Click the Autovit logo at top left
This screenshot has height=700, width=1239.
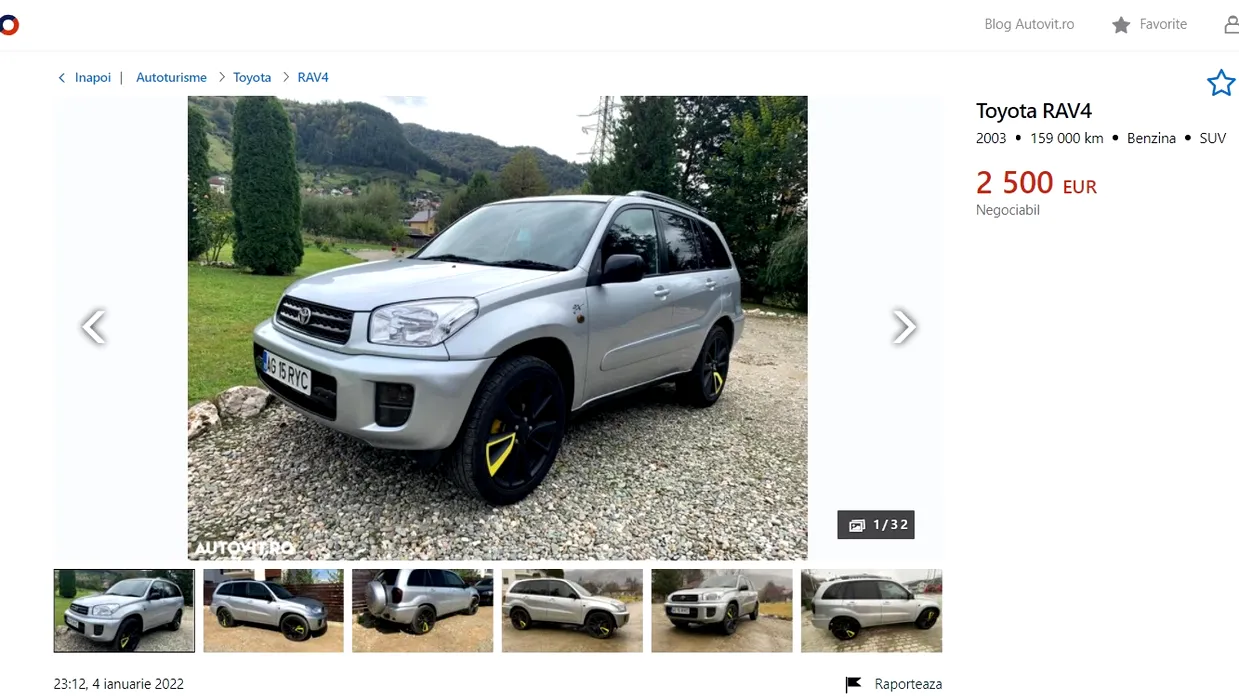pos(8,25)
